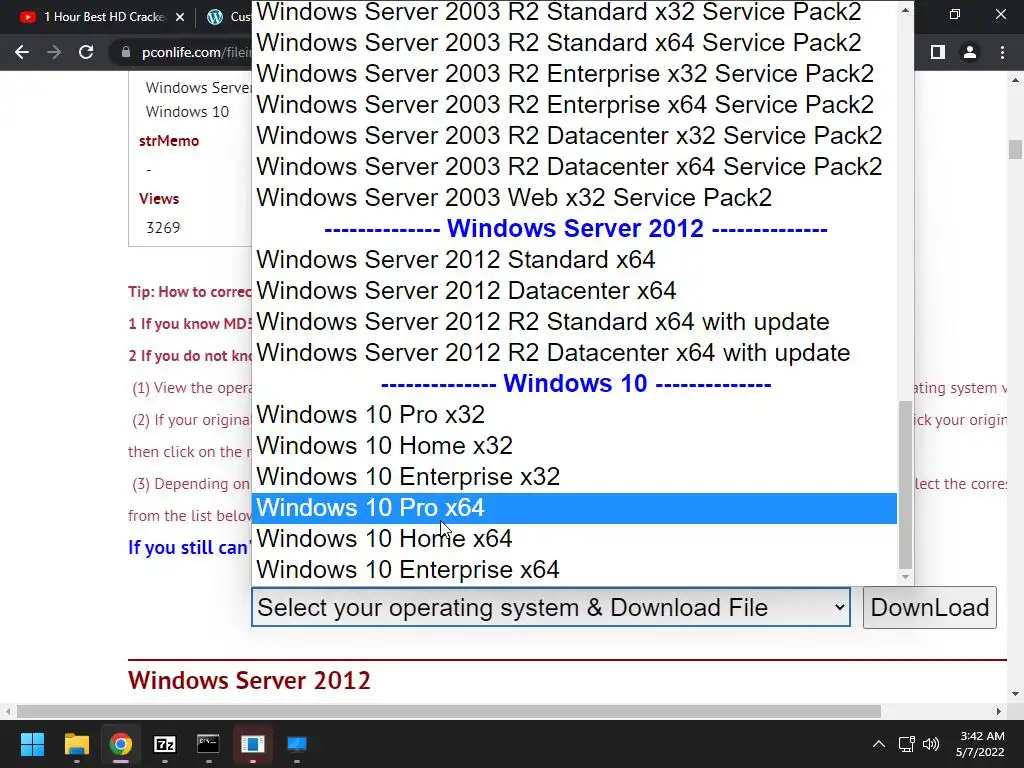This screenshot has width=1024, height=768.
Task: Select Server 2003 R2 Datacenter x32 SP2
Action: [574, 136]
